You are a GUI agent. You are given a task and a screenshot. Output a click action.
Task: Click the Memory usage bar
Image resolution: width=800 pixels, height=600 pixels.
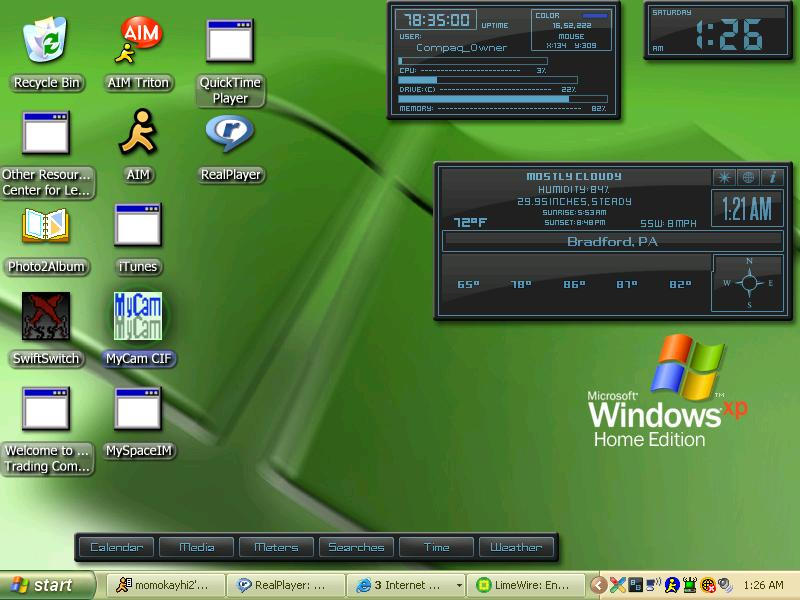(x=503, y=99)
